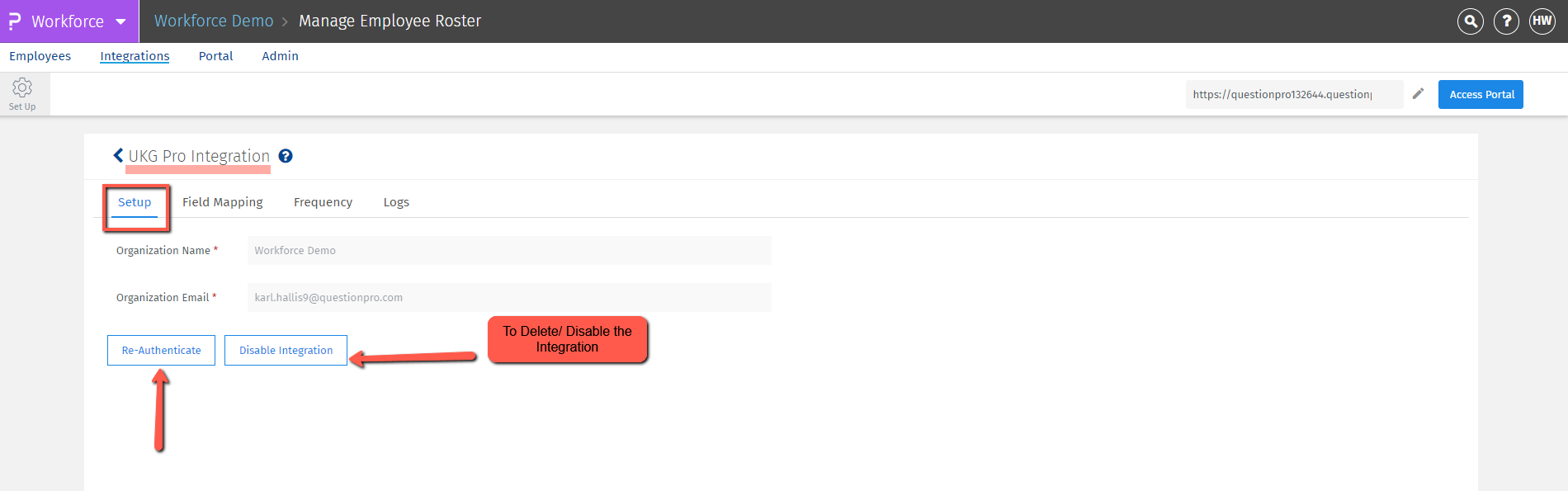This screenshot has width=1568, height=491.
Task: Open the help icon beside UKG Pro Integration
Action: [x=286, y=156]
